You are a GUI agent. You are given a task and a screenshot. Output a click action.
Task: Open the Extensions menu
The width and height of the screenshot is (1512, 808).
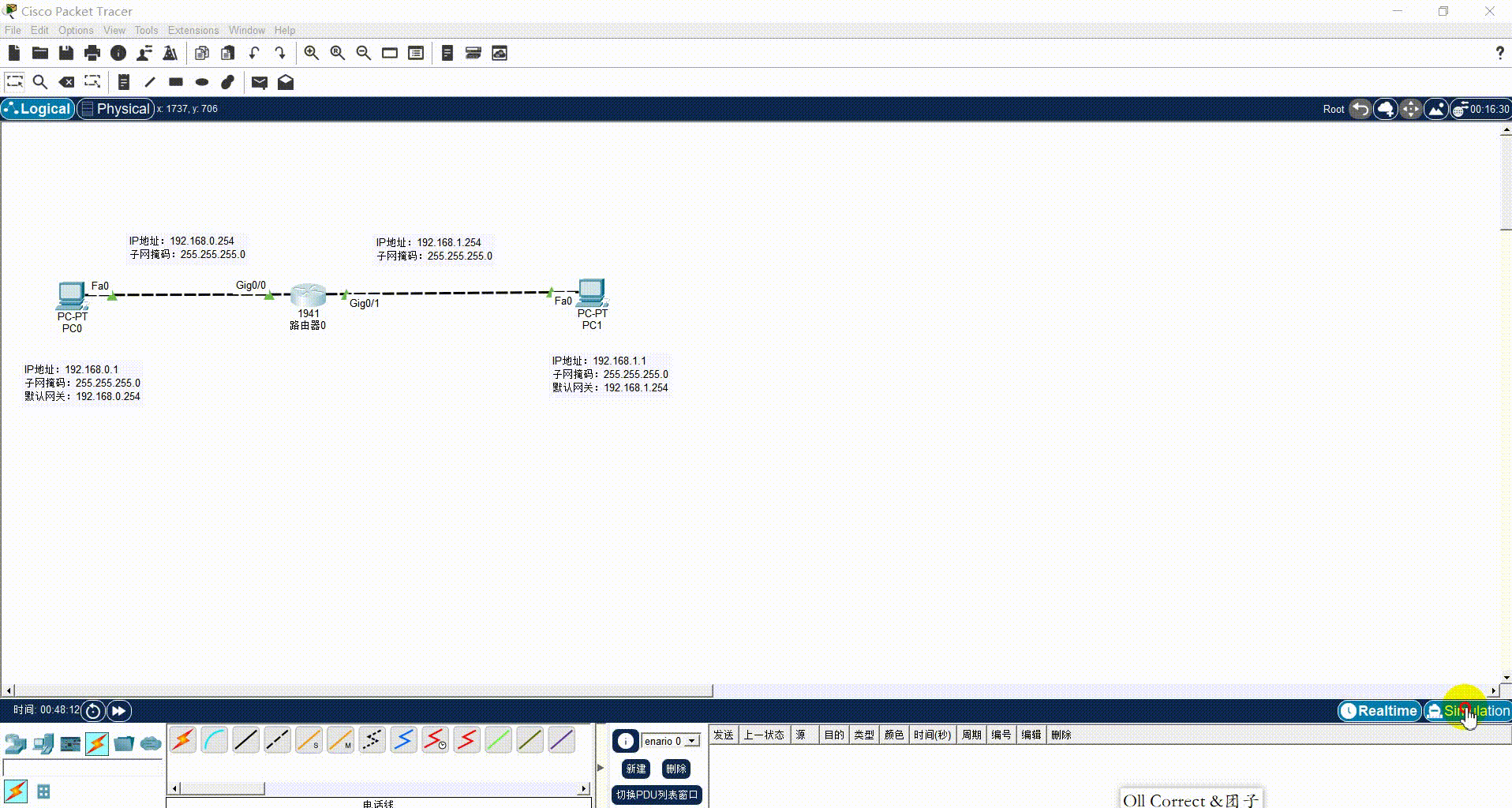[x=193, y=30]
